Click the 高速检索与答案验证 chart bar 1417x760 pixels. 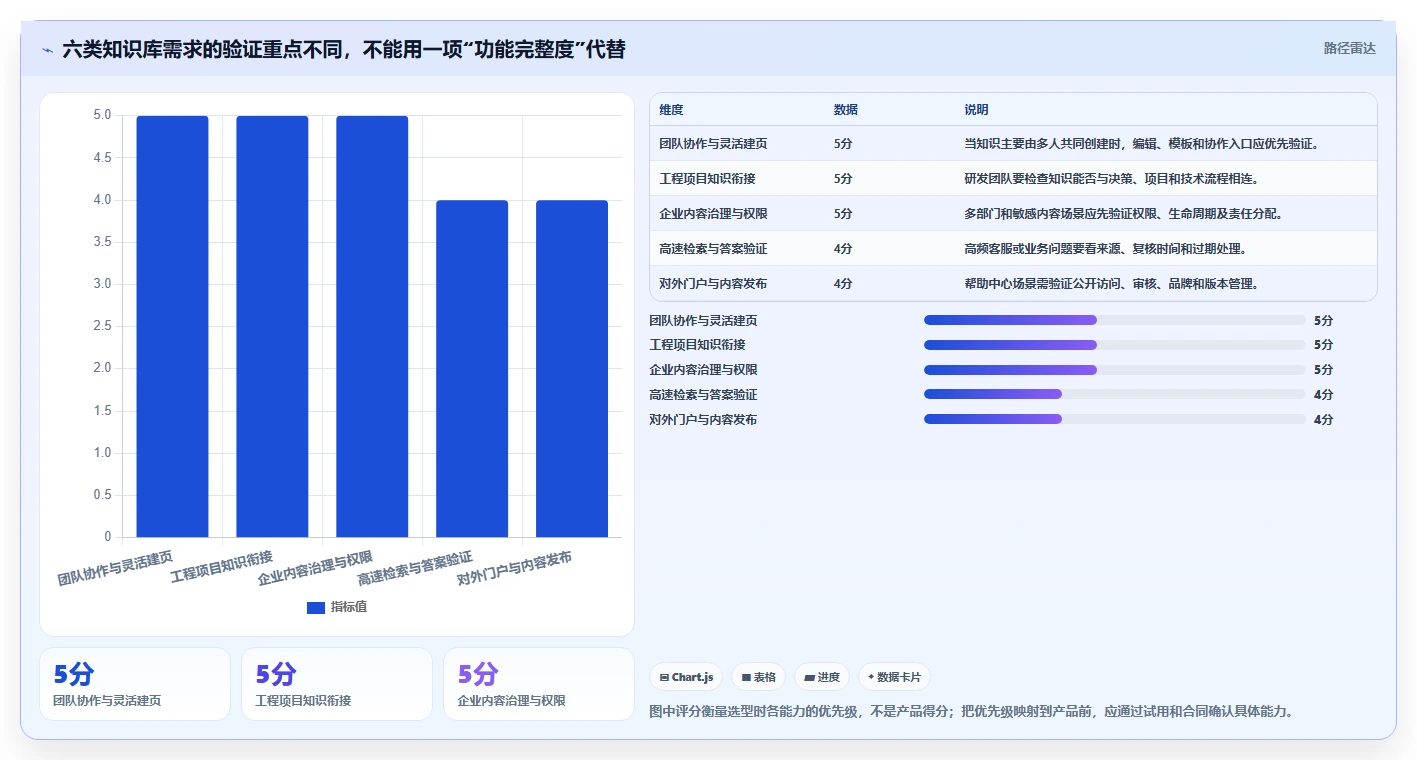[472, 368]
